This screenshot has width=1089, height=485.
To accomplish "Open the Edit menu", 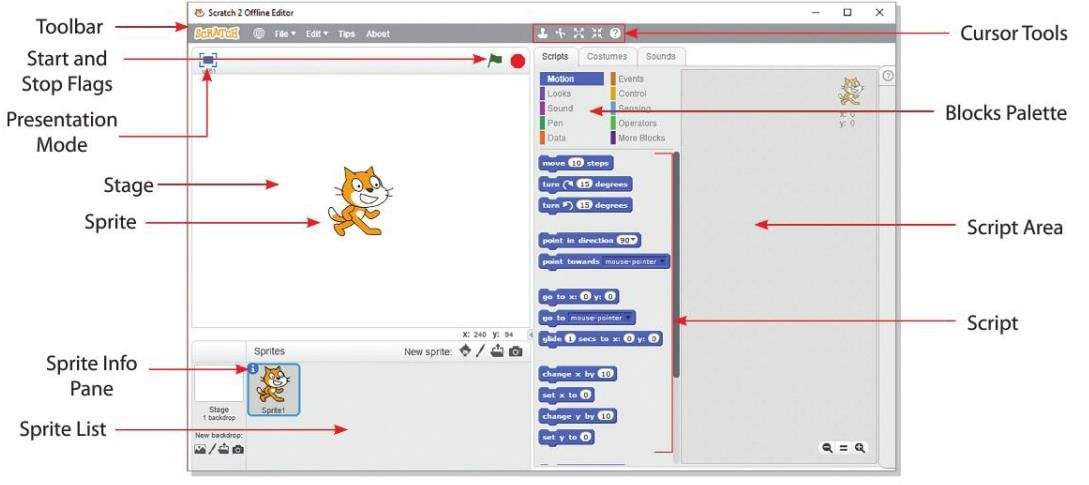I will 317,33.
